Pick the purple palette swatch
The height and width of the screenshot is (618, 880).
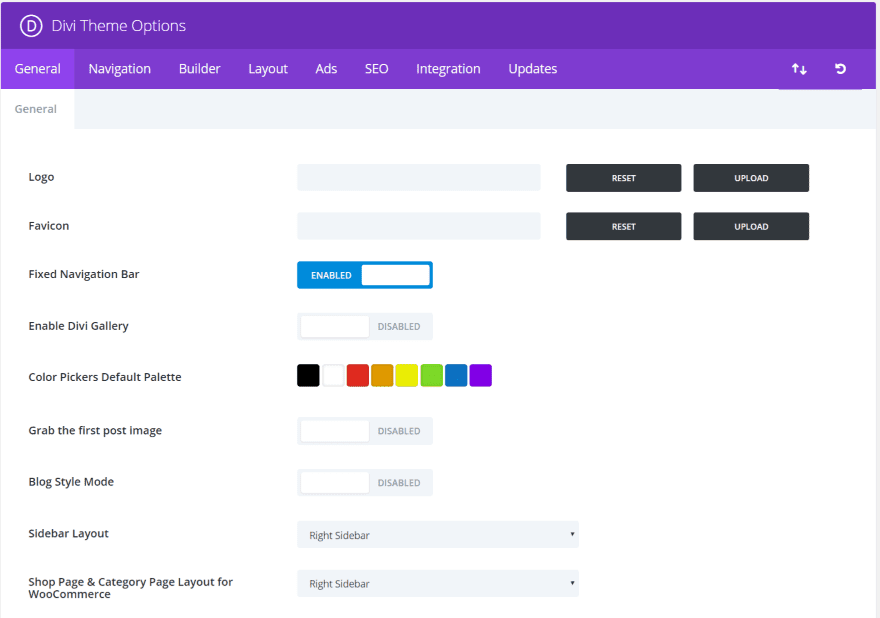(481, 376)
